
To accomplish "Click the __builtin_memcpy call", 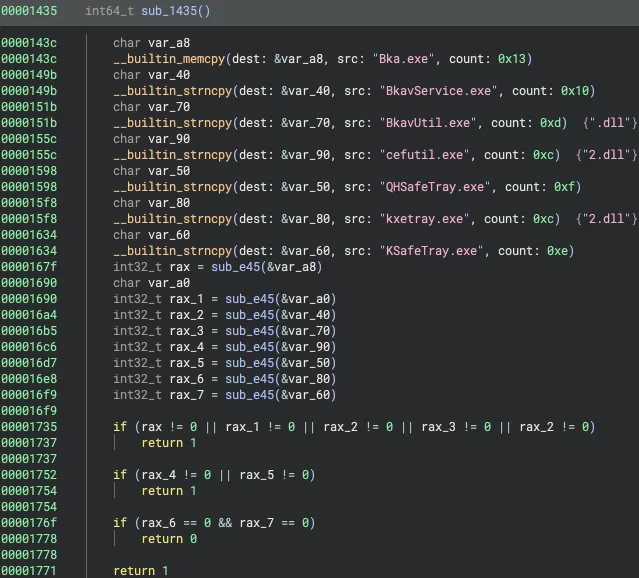I will pos(169,59).
